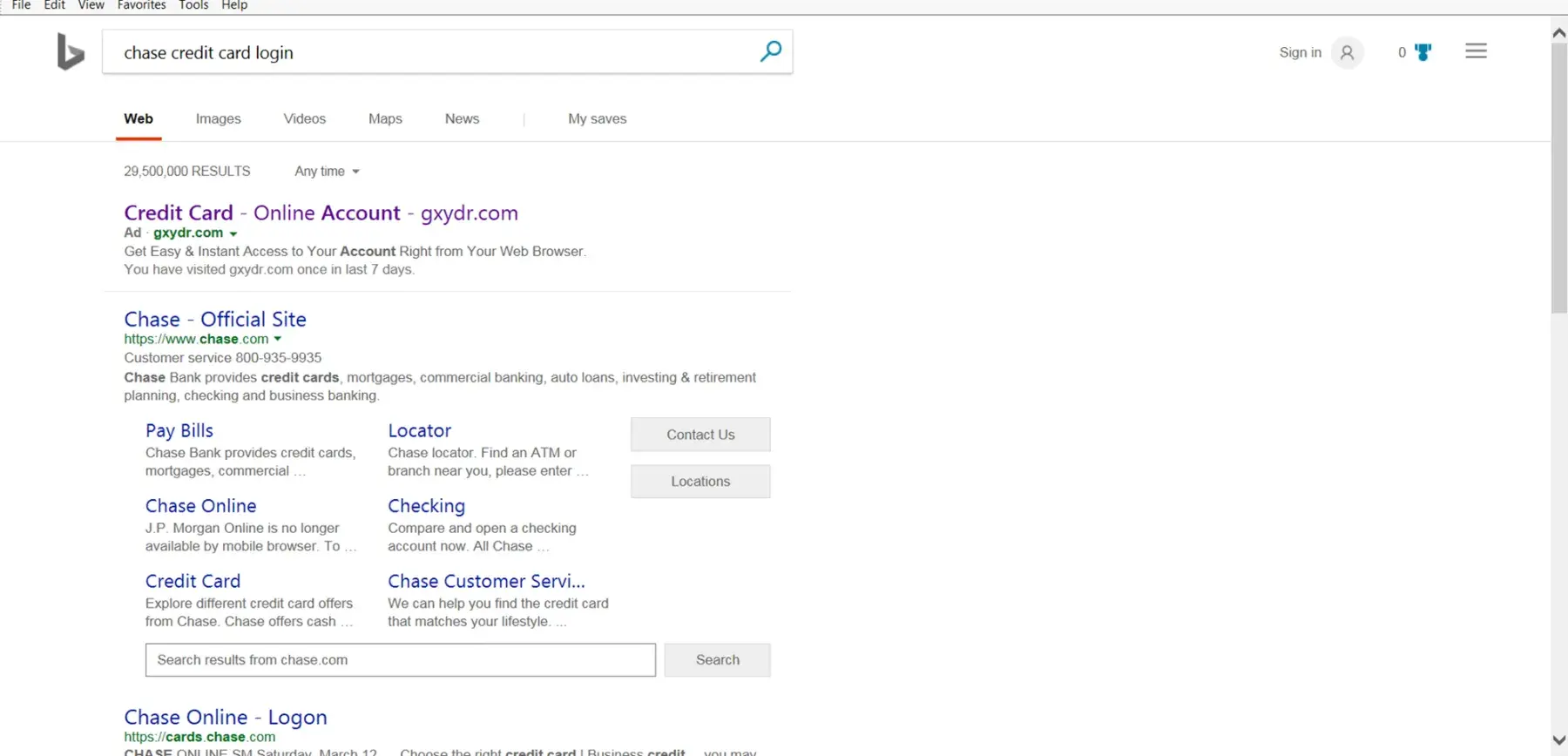Screen dimensions: 1568x756
Task: Open the Tools menu
Action: click(193, 5)
